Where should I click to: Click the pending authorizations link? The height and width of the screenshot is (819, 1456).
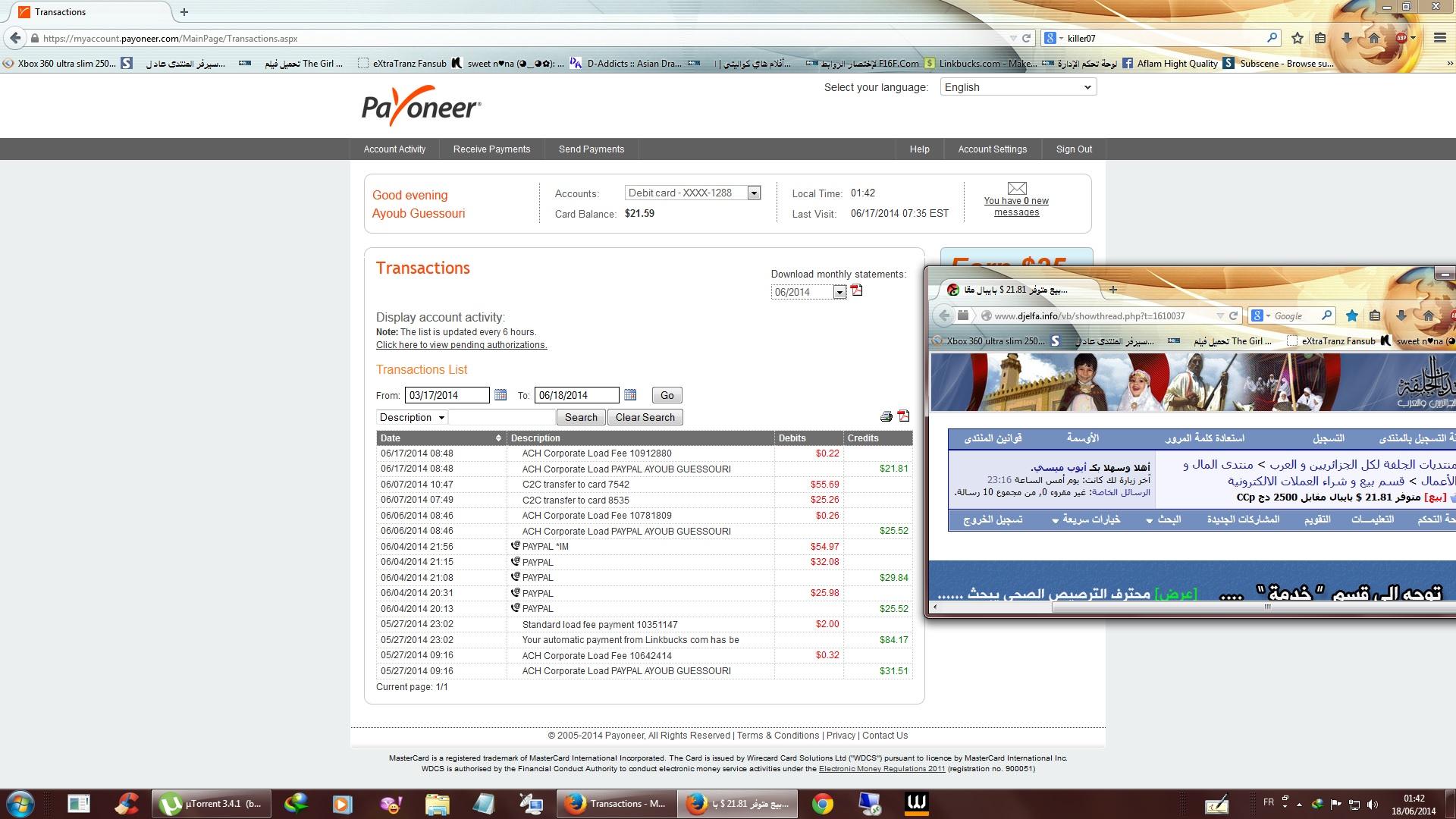pyautogui.click(x=461, y=345)
